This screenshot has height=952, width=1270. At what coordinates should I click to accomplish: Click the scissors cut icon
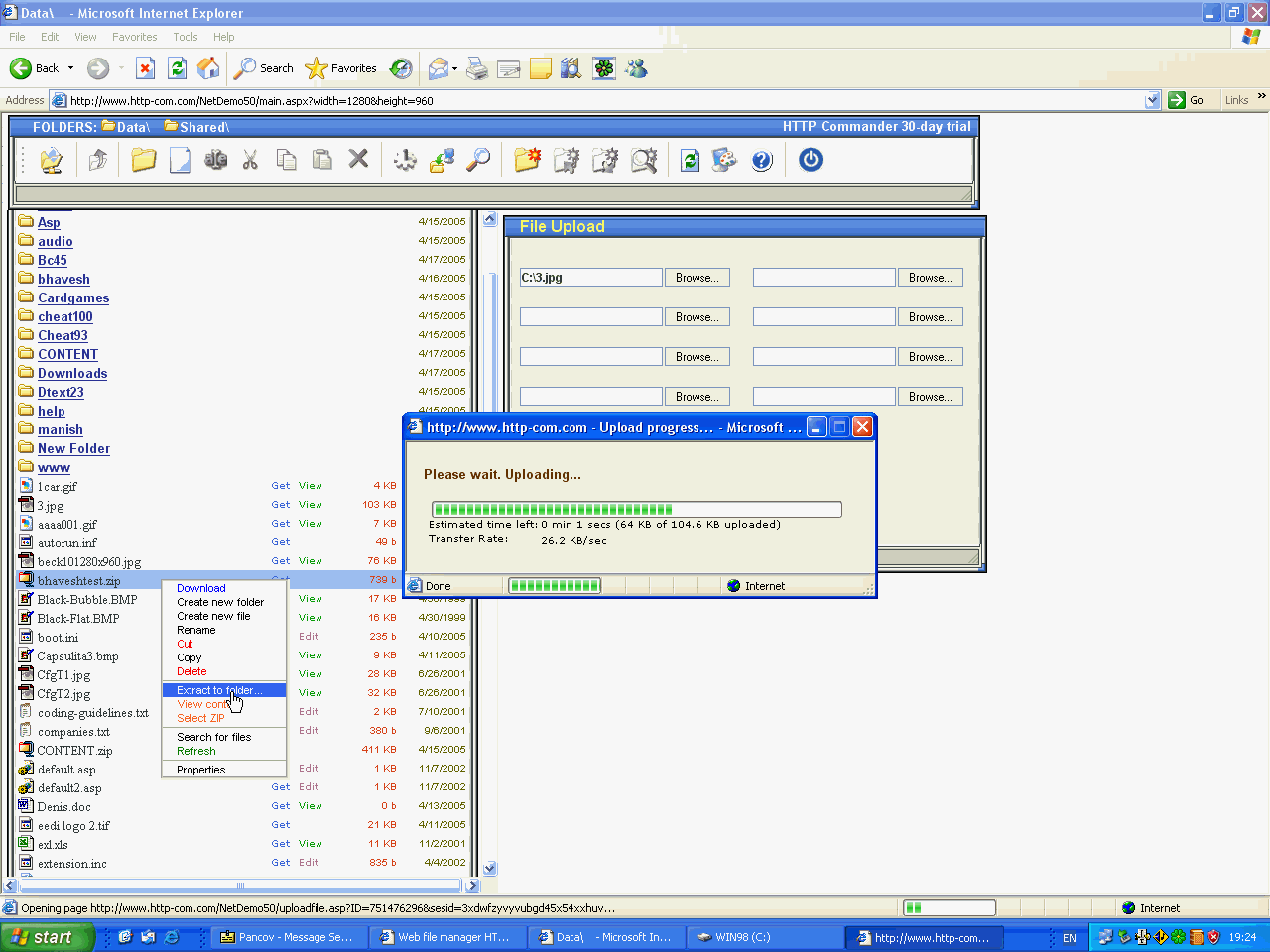click(x=250, y=160)
